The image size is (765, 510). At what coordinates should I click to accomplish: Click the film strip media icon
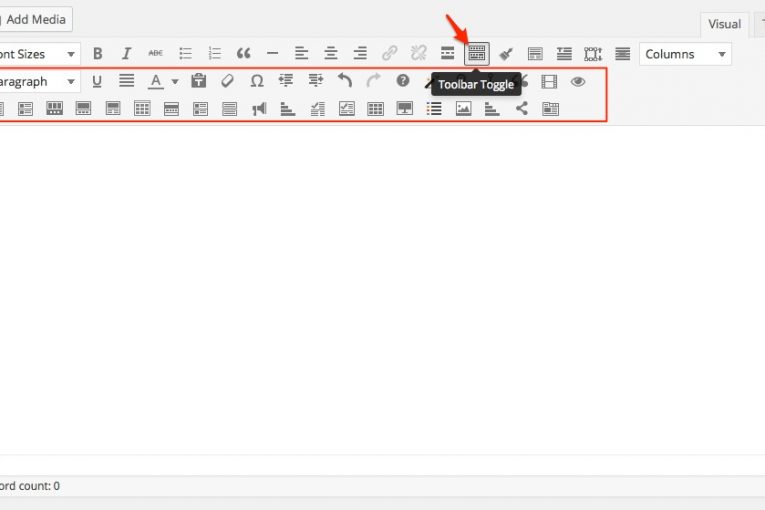pyautogui.click(x=549, y=82)
